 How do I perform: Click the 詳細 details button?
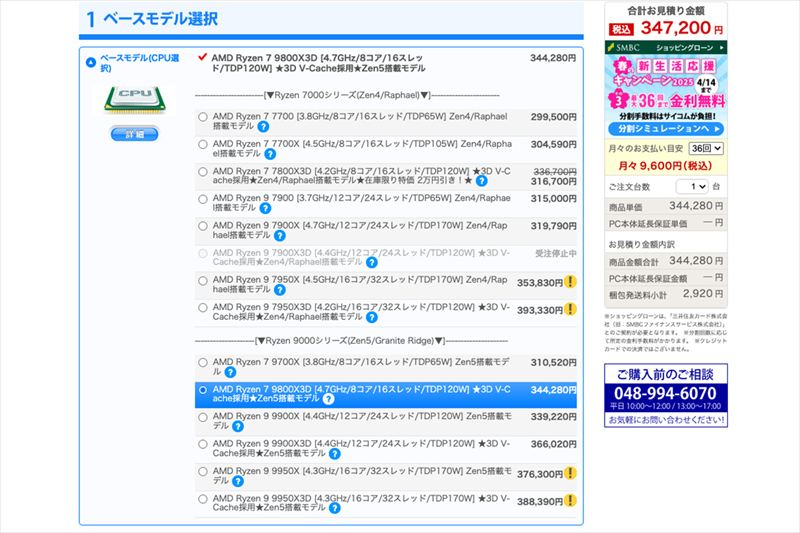pos(135,134)
